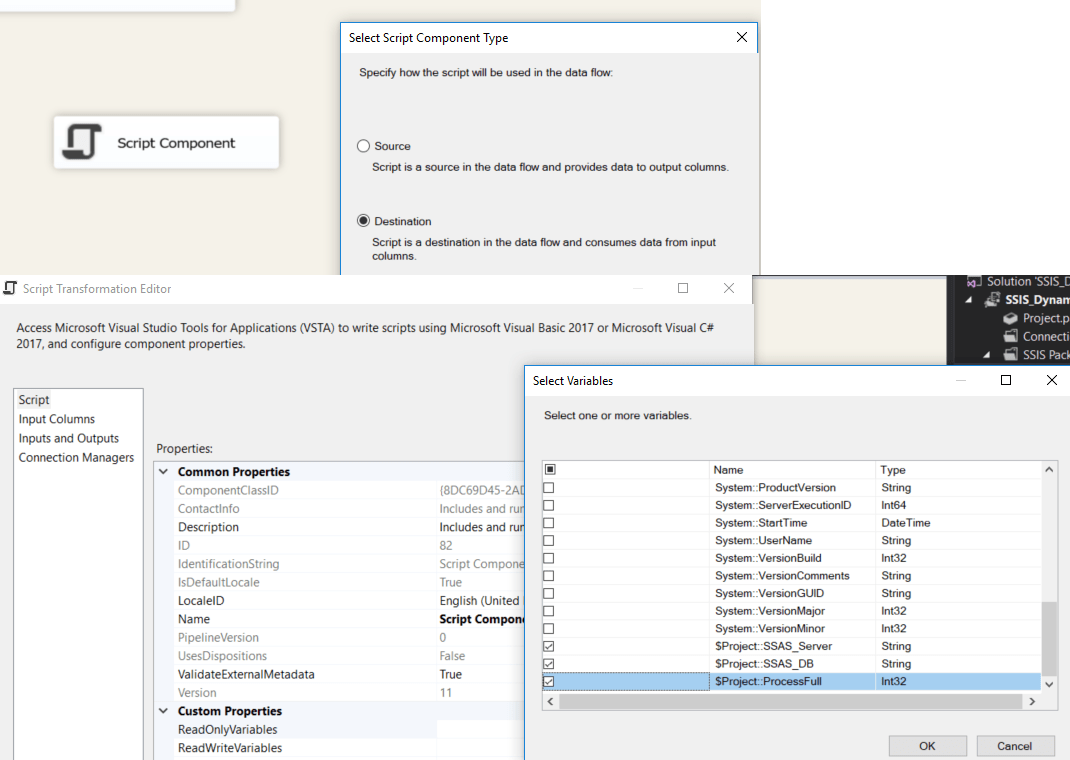Toggle the select-all checkbox in variables header

click(548, 469)
